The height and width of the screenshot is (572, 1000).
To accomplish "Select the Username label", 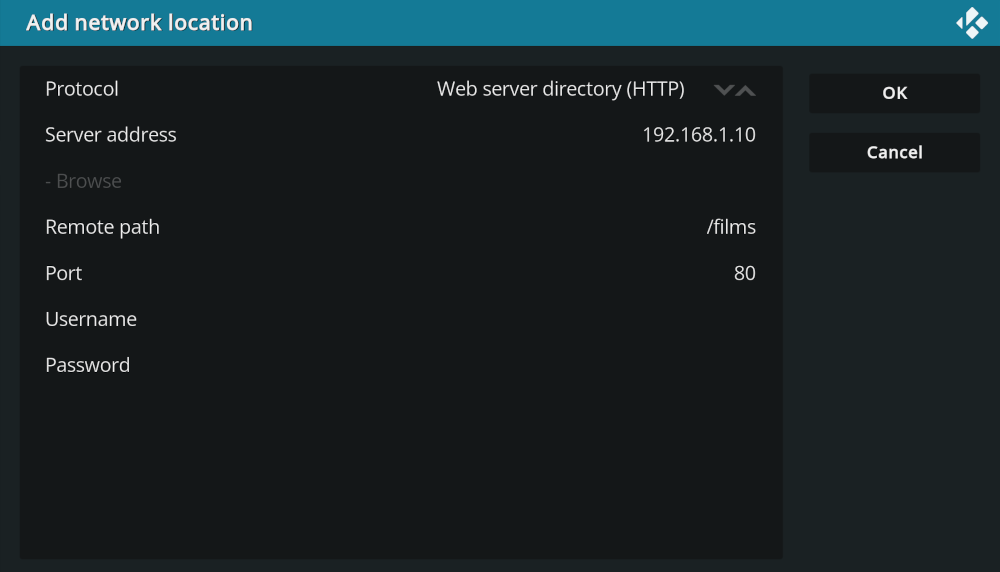I will (91, 319).
